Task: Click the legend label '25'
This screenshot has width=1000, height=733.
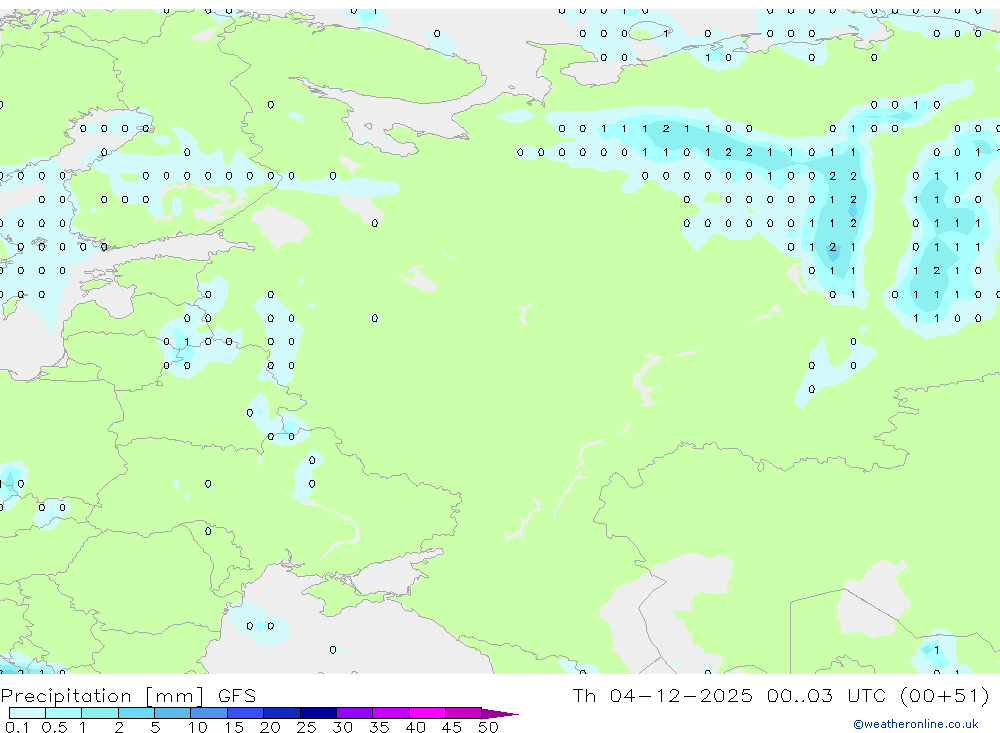Action: click(x=307, y=727)
